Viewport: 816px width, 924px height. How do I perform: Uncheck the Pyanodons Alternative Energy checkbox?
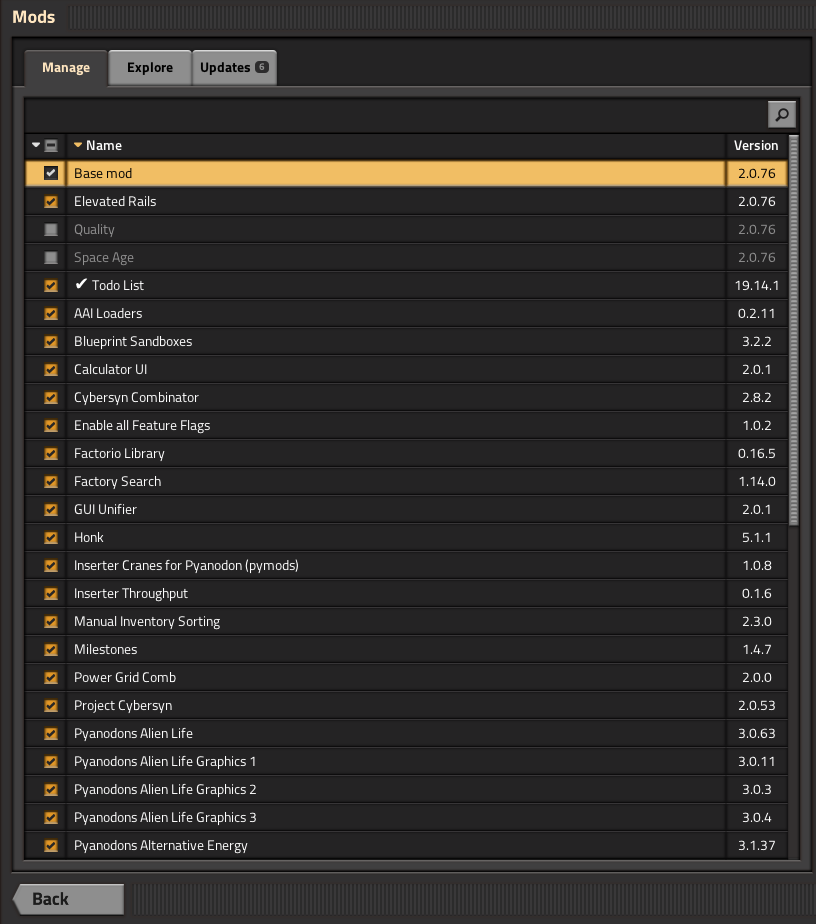51,845
